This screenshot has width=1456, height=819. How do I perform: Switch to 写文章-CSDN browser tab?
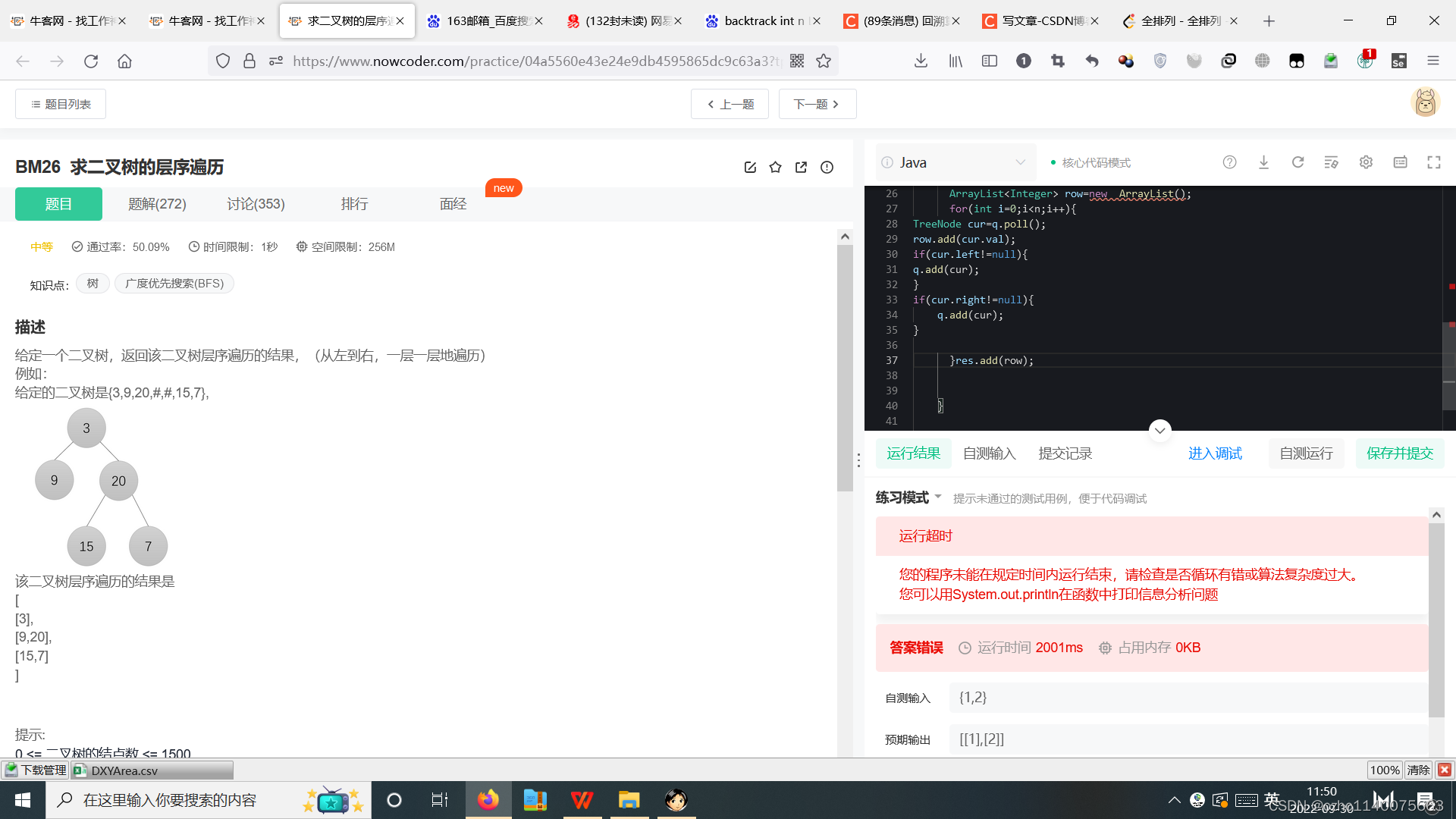[1040, 20]
